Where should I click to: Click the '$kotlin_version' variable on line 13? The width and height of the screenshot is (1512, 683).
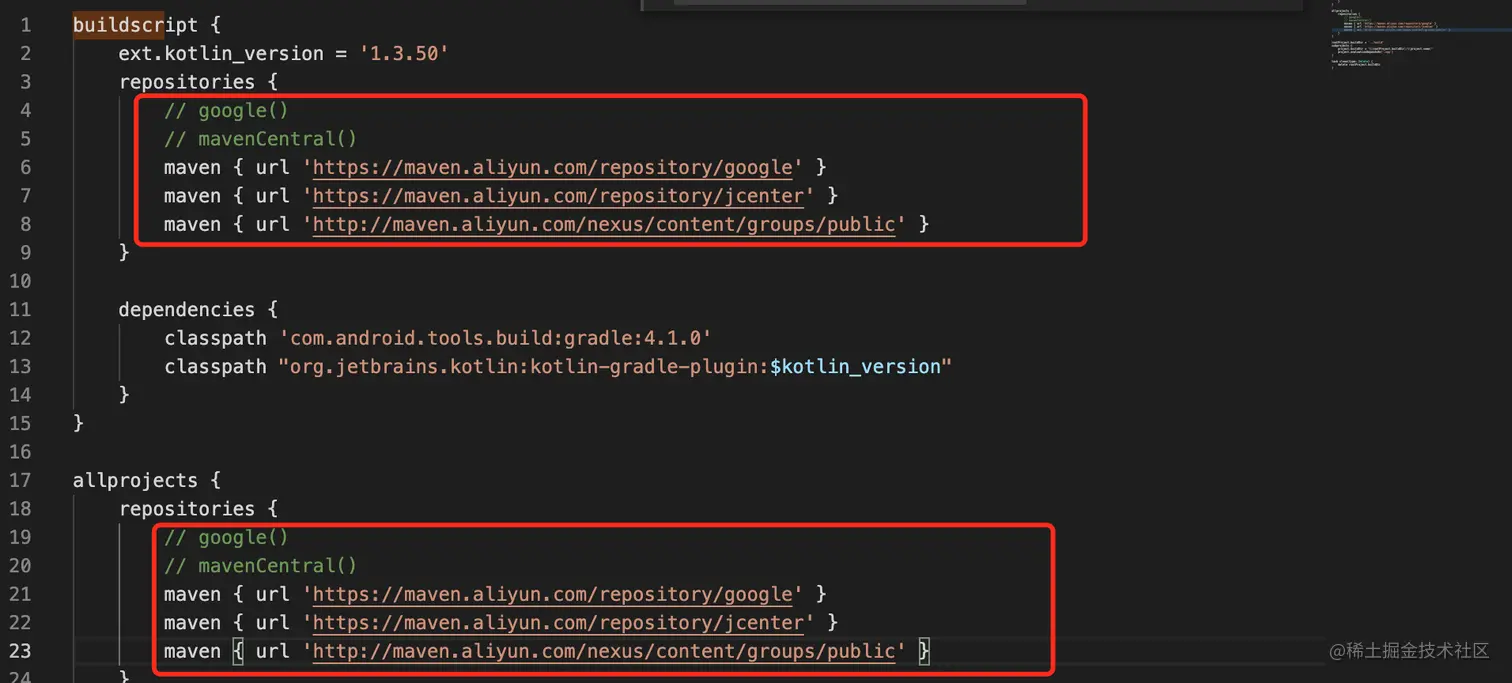pyautogui.click(x=855, y=366)
